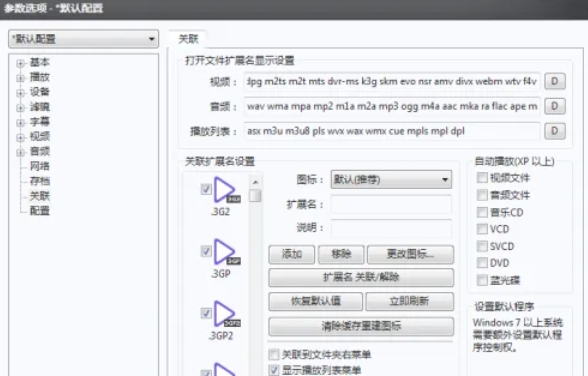Click the 说明 input field
Image resolution: width=588 pixels, height=376 pixels.
click(391, 228)
